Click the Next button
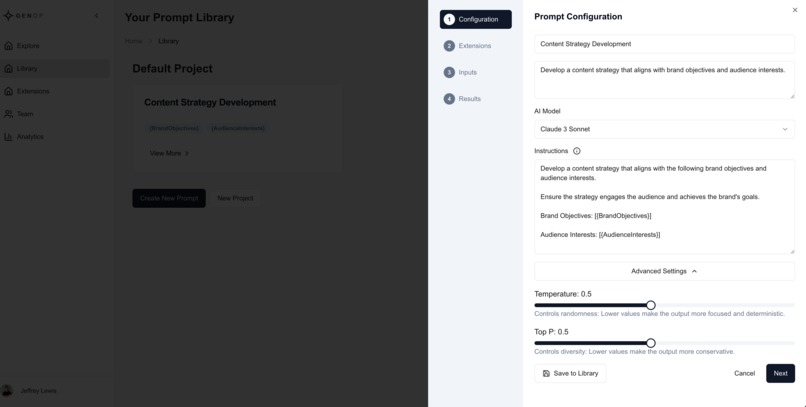 click(780, 374)
